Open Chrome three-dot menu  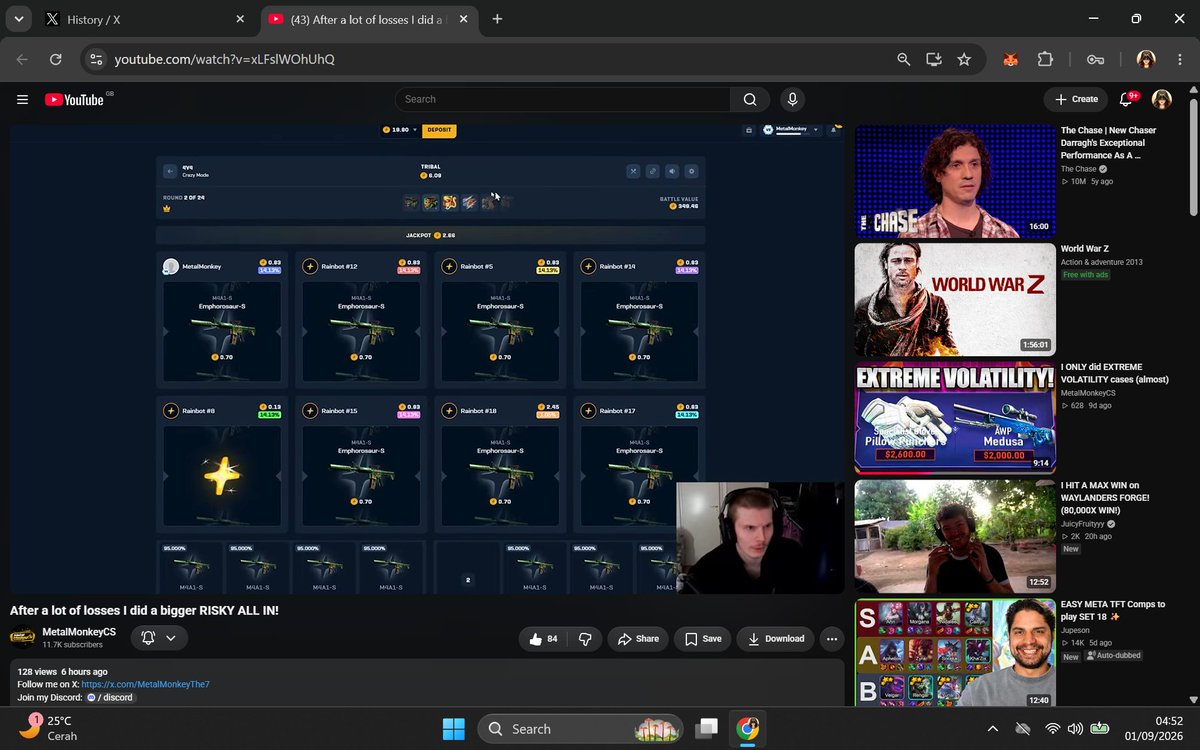point(1178,60)
